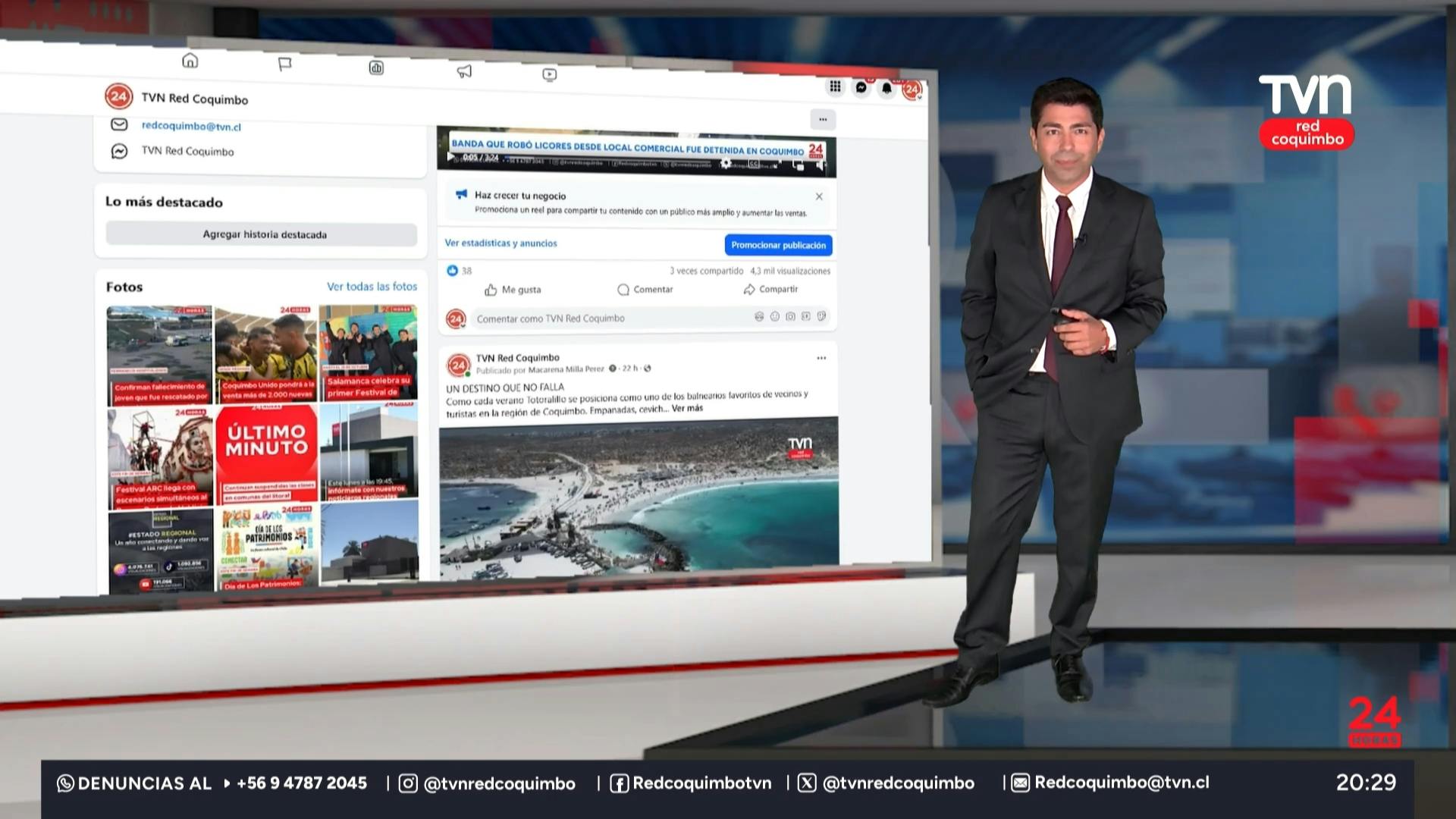Click the comment author avatar beside the comment box
The width and height of the screenshot is (1456, 819).
point(456,319)
